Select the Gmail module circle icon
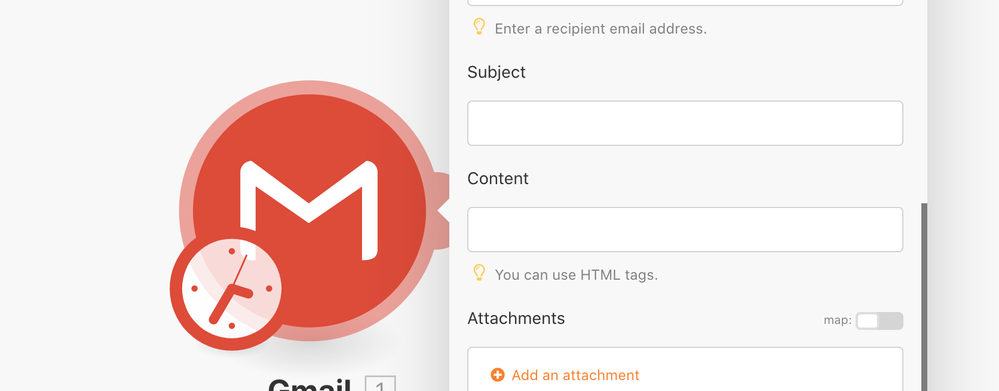Image resolution: width=999 pixels, height=391 pixels. [x=309, y=210]
